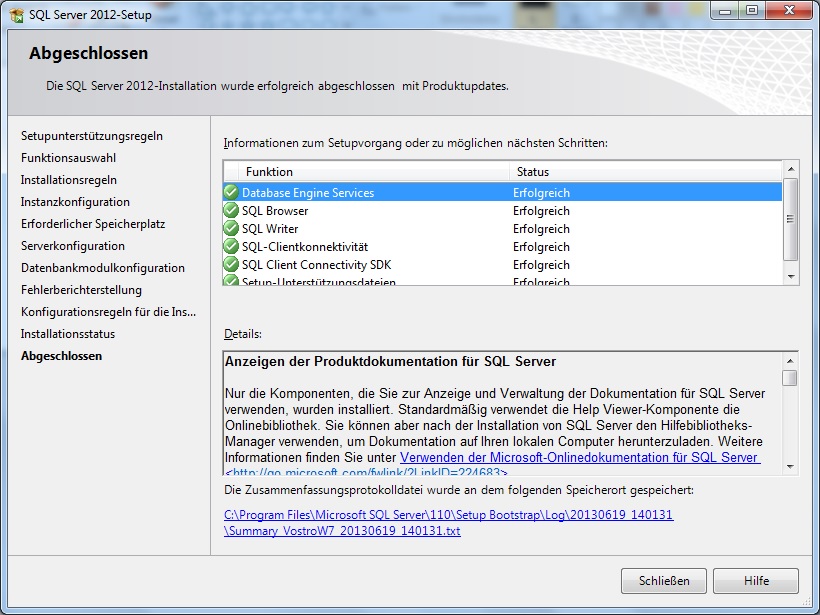Close the setup window with X button
Screen dimensions: 820x615
coord(789,11)
